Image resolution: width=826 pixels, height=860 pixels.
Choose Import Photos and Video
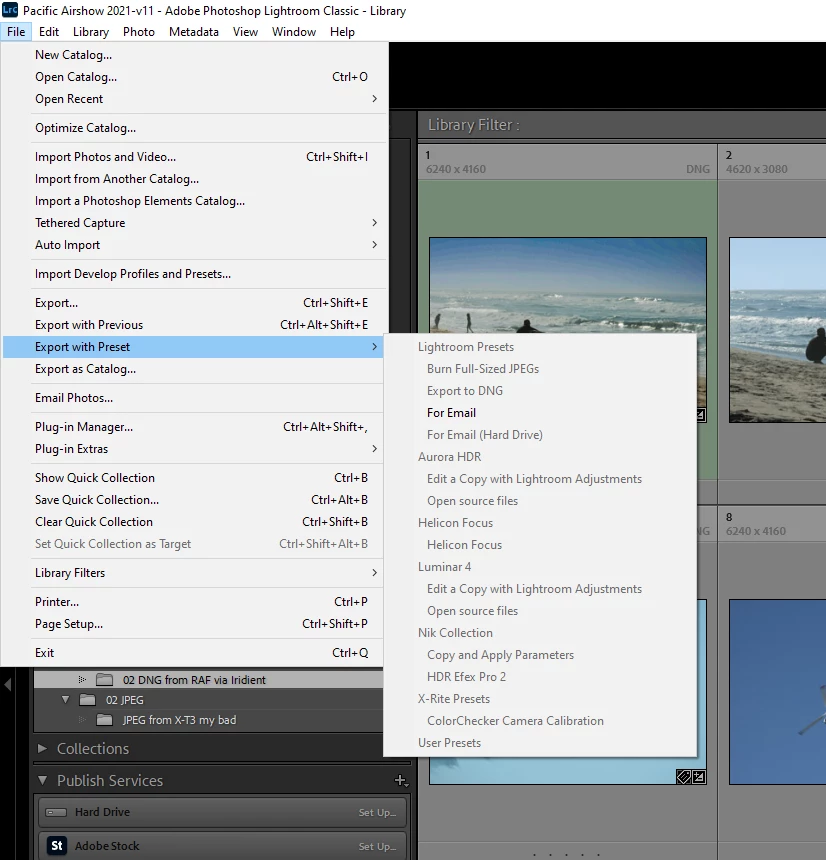point(193,157)
